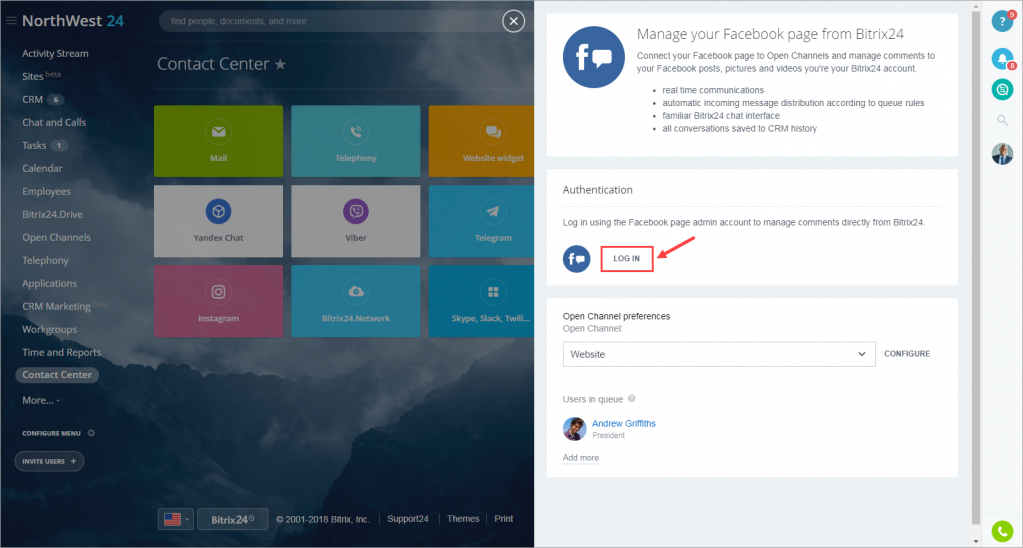This screenshot has height=548, width=1023.
Task: Select Contact Center menu item
Action: coord(57,374)
